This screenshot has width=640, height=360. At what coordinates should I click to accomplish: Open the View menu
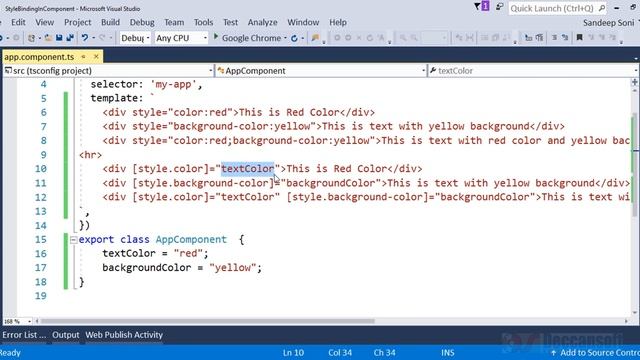click(x=44, y=22)
